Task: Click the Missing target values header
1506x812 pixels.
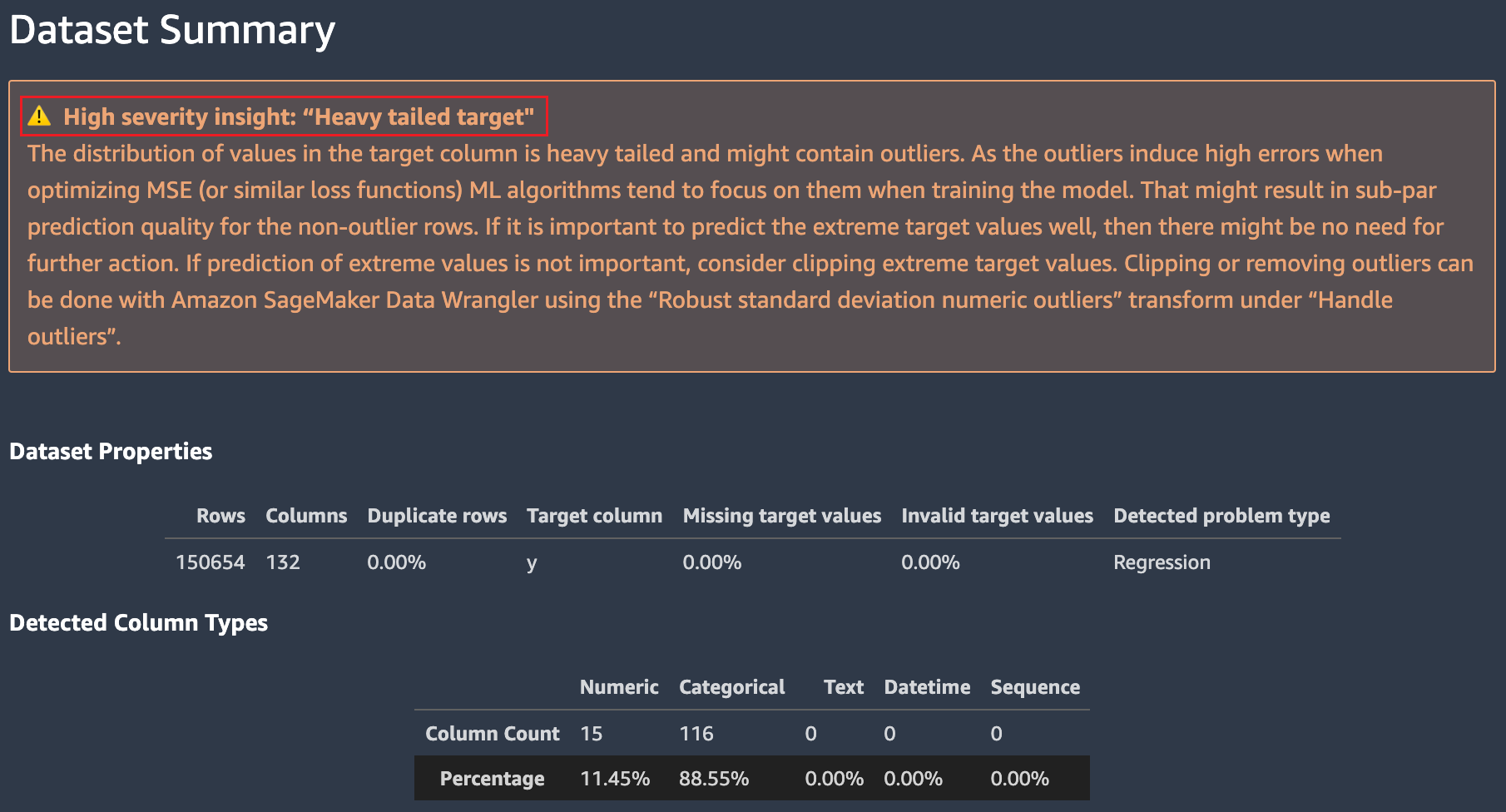Action: tap(781, 516)
